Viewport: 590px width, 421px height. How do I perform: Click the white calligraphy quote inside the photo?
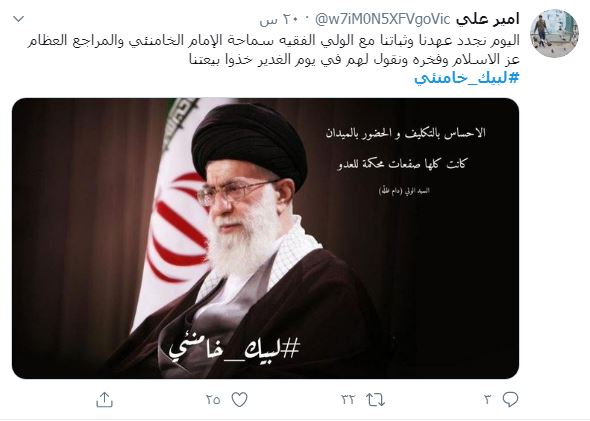click(404, 148)
